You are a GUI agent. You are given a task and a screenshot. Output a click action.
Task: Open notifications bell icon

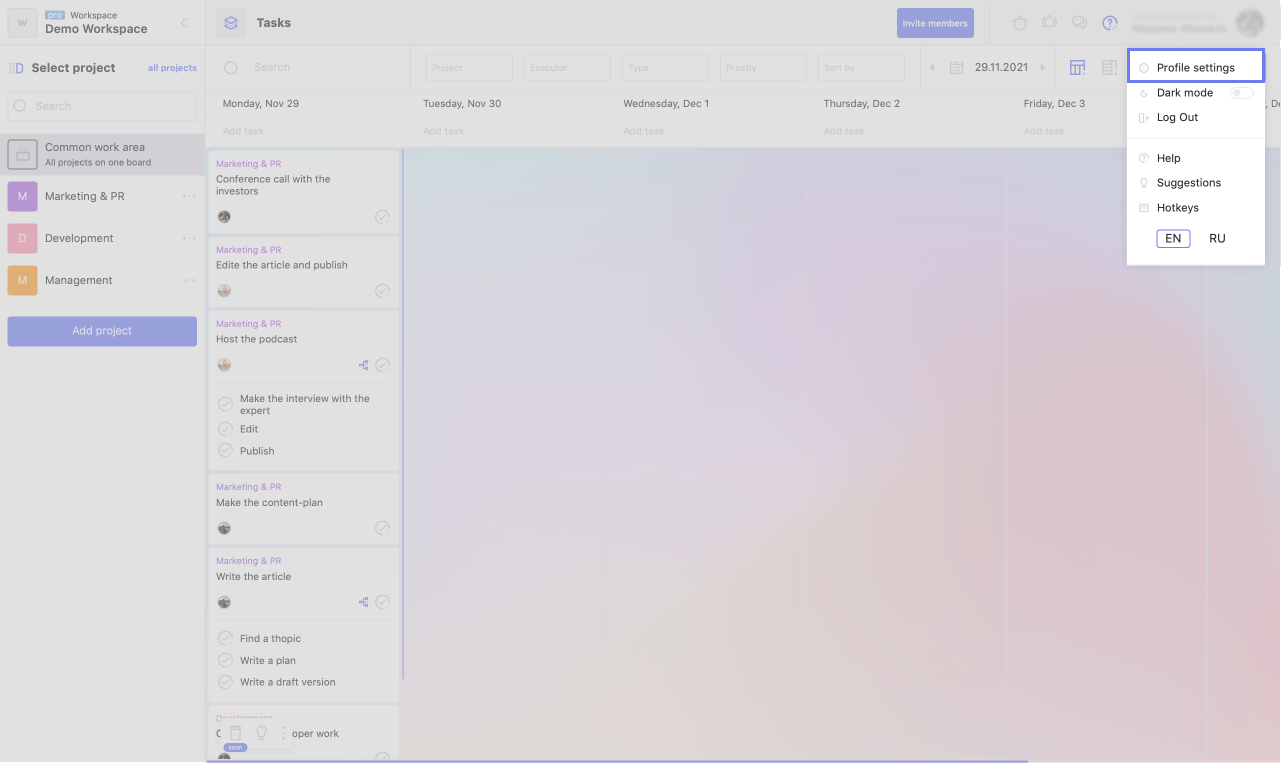1049,23
